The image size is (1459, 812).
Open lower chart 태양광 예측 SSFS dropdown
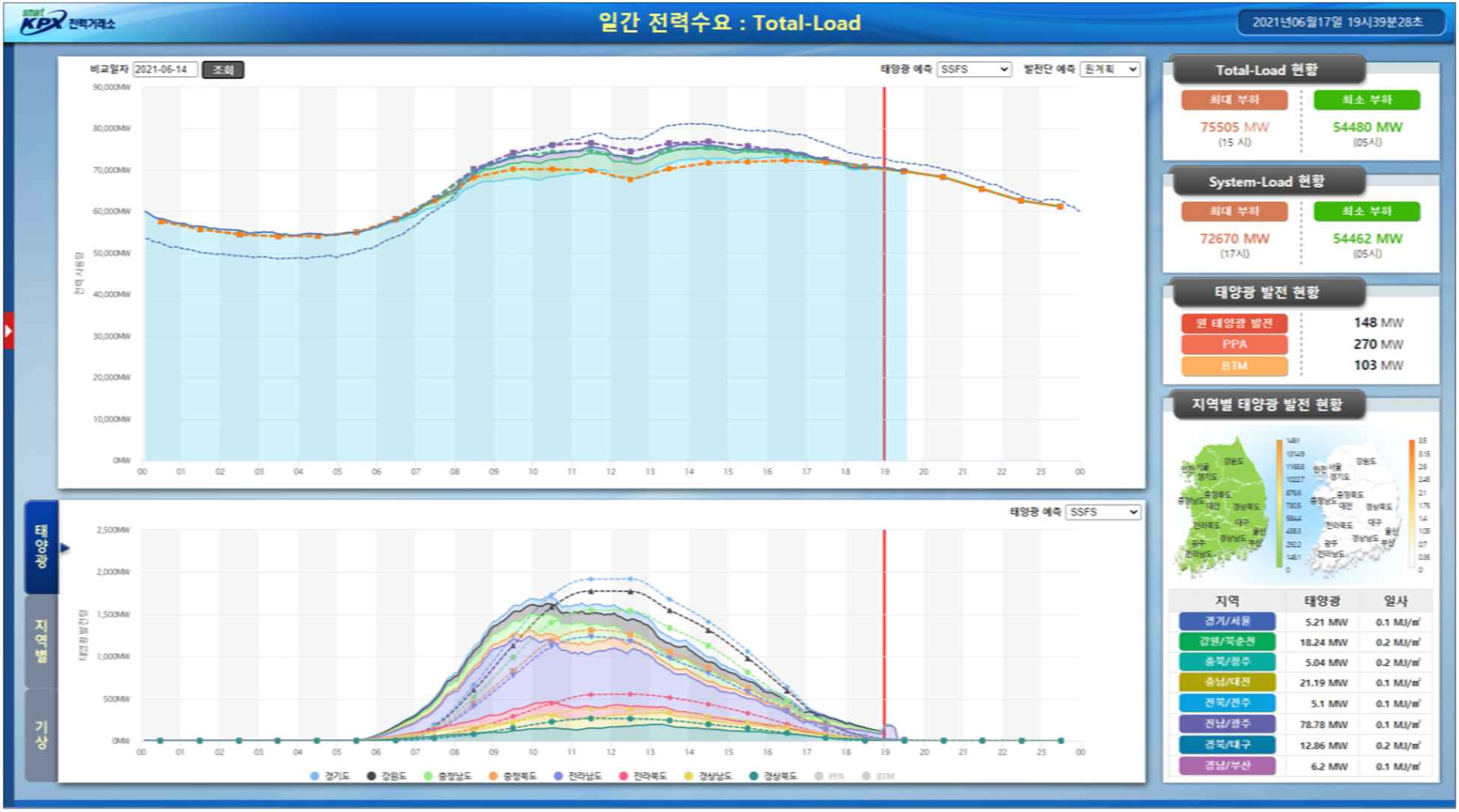[x=1103, y=512]
